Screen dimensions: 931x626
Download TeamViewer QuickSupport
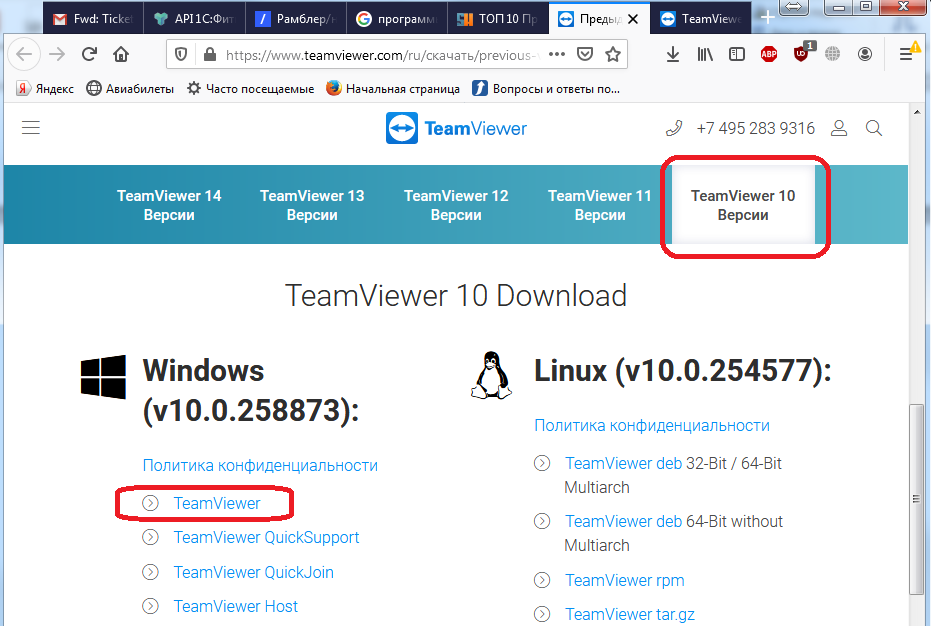pos(266,538)
